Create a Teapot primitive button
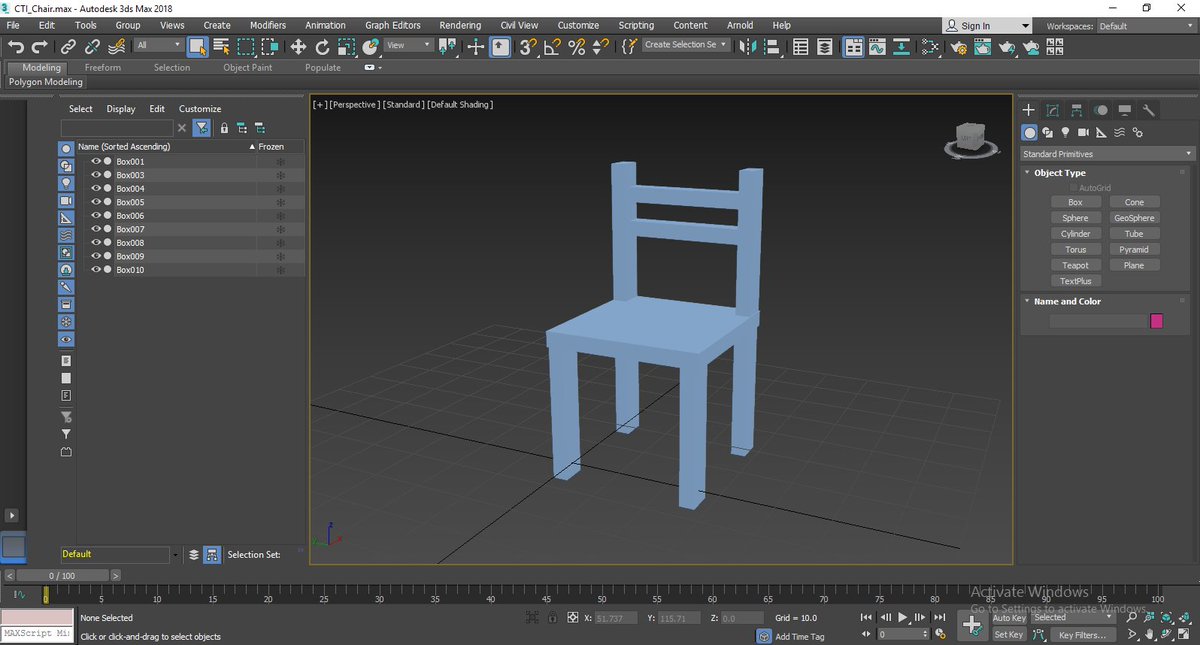1200x645 pixels. tap(1075, 266)
